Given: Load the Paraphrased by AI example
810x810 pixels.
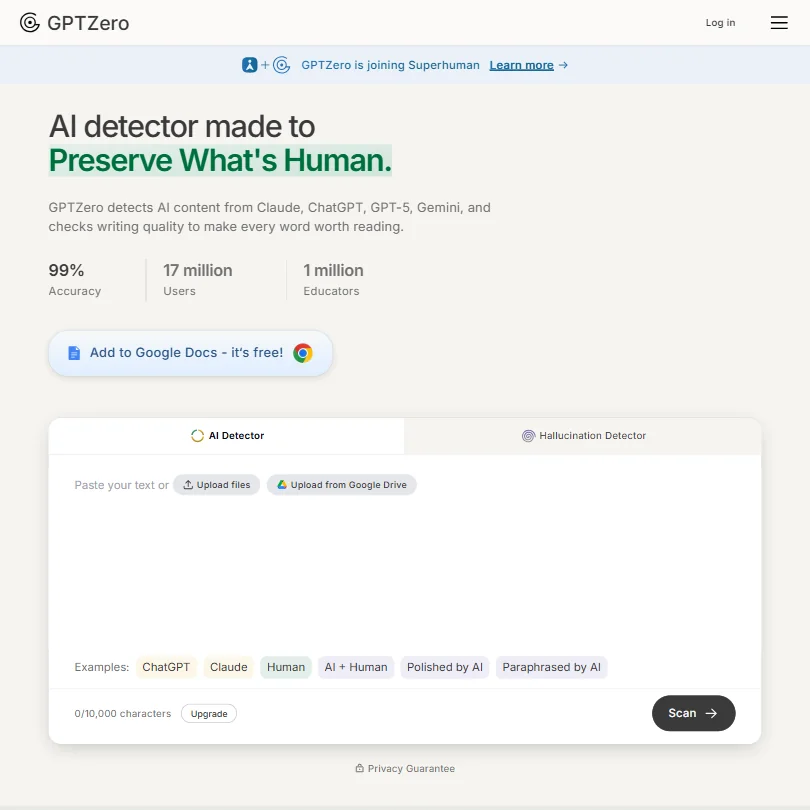Looking at the screenshot, I should click(x=551, y=667).
